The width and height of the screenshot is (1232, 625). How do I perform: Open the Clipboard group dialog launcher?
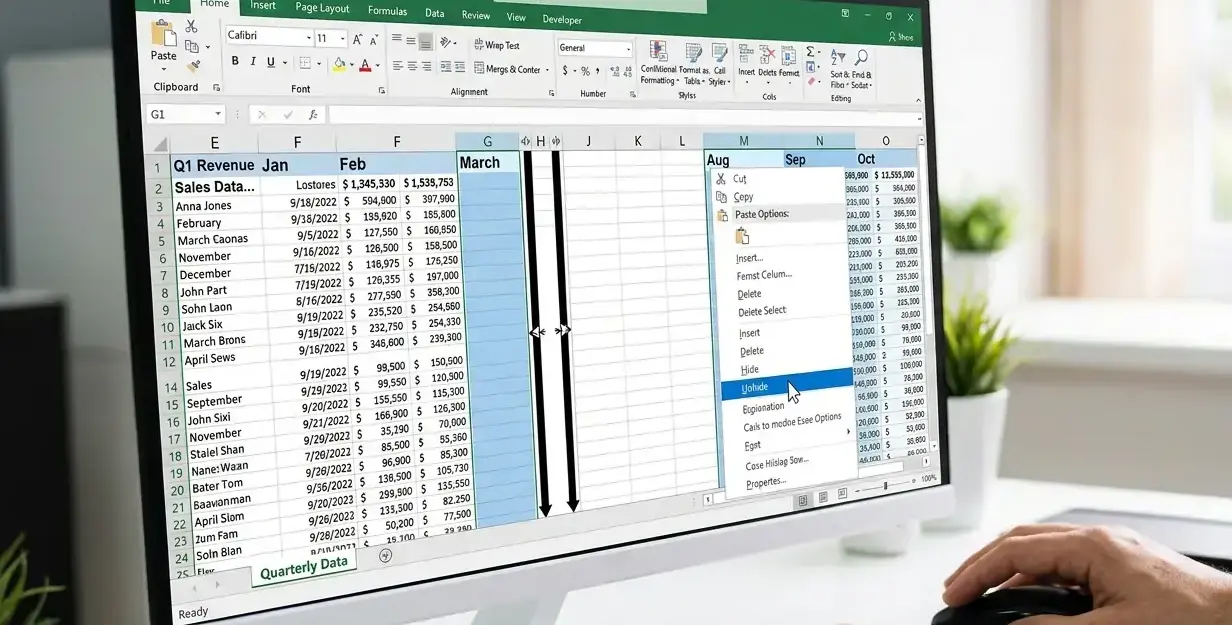(217, 88)
